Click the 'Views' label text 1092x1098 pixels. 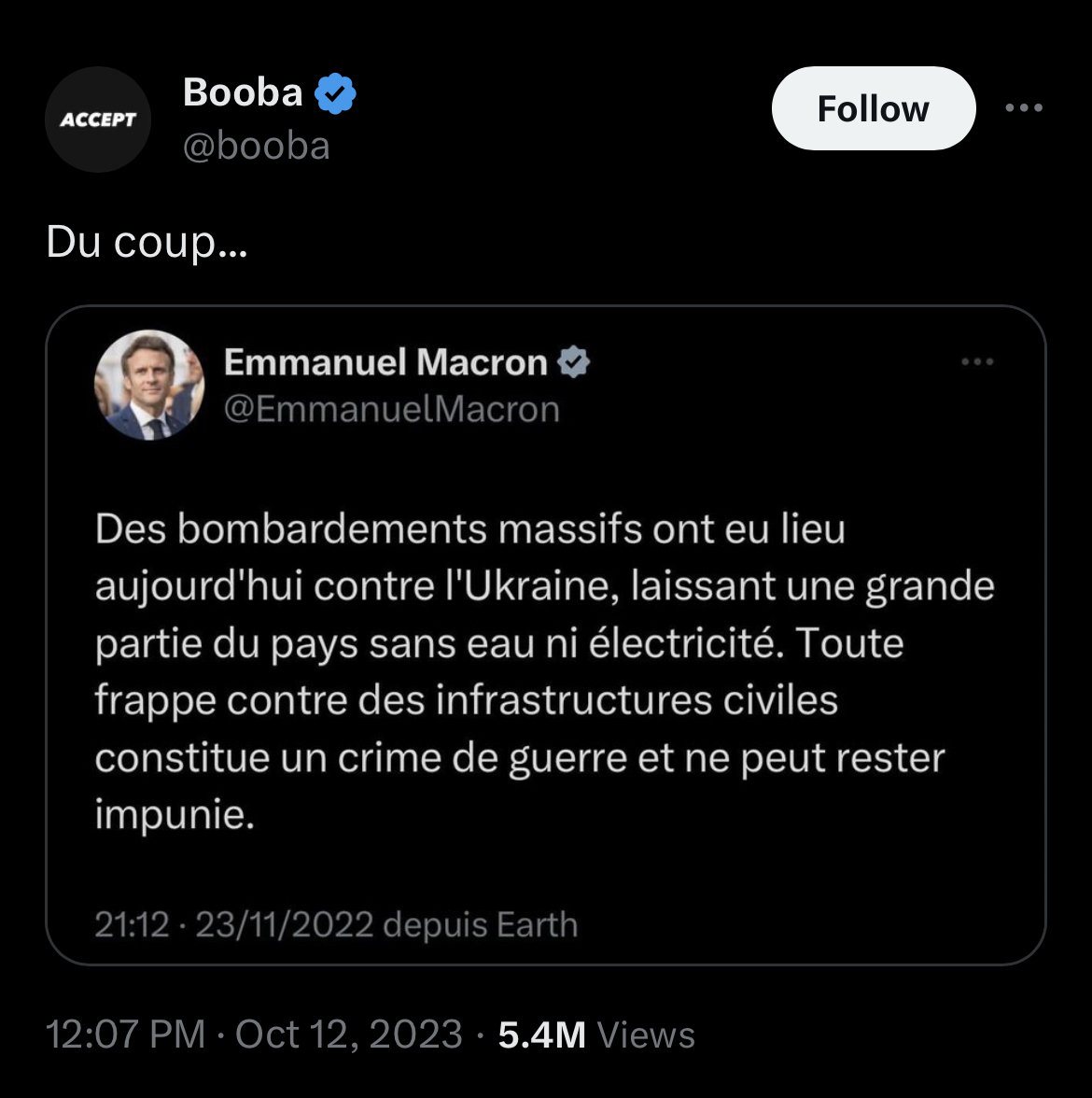coord(646,1035)
